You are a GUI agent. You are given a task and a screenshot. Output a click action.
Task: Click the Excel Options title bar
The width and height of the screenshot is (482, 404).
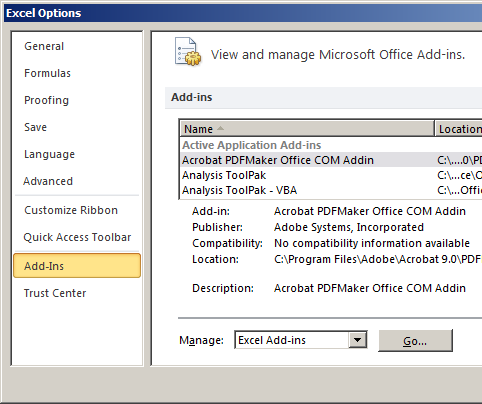tap(243, 13)
